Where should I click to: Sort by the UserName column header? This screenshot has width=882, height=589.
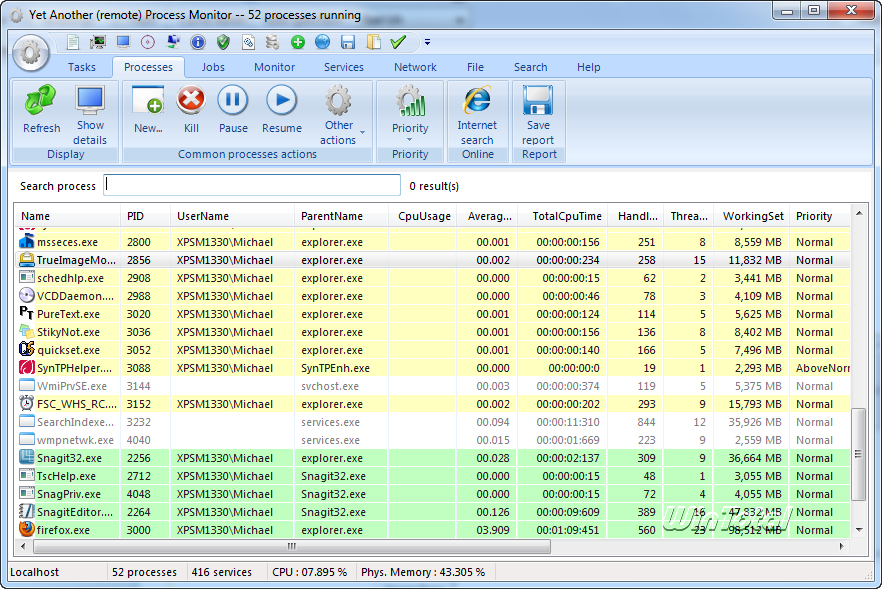pos(232,216)
